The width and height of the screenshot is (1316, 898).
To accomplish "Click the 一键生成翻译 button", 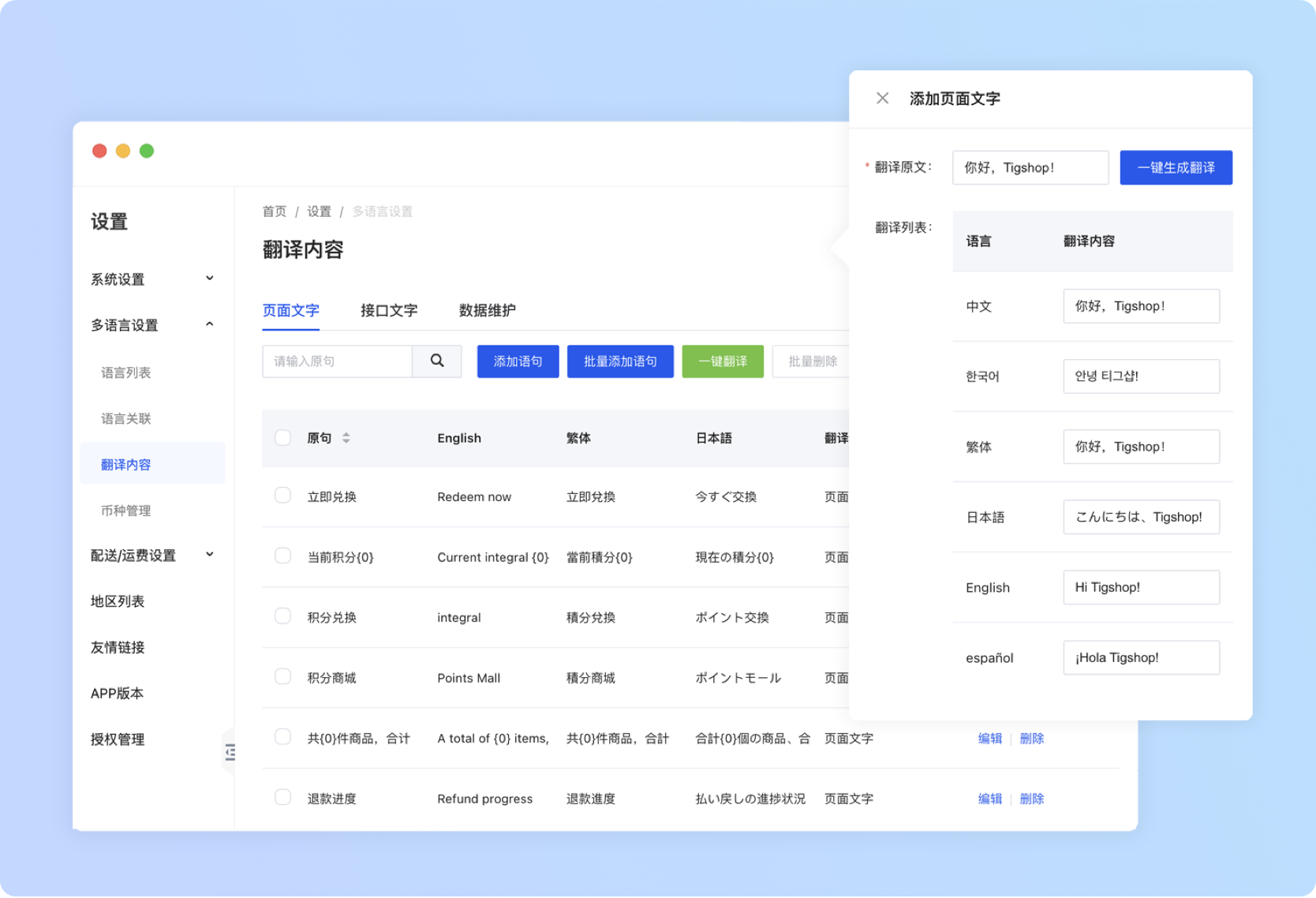I will (1176, 167).
